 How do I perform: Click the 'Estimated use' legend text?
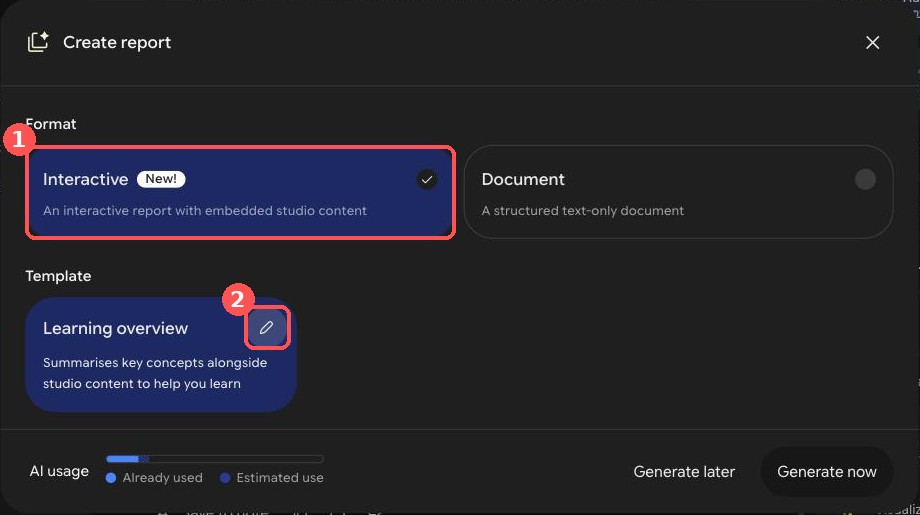point(280,478)
